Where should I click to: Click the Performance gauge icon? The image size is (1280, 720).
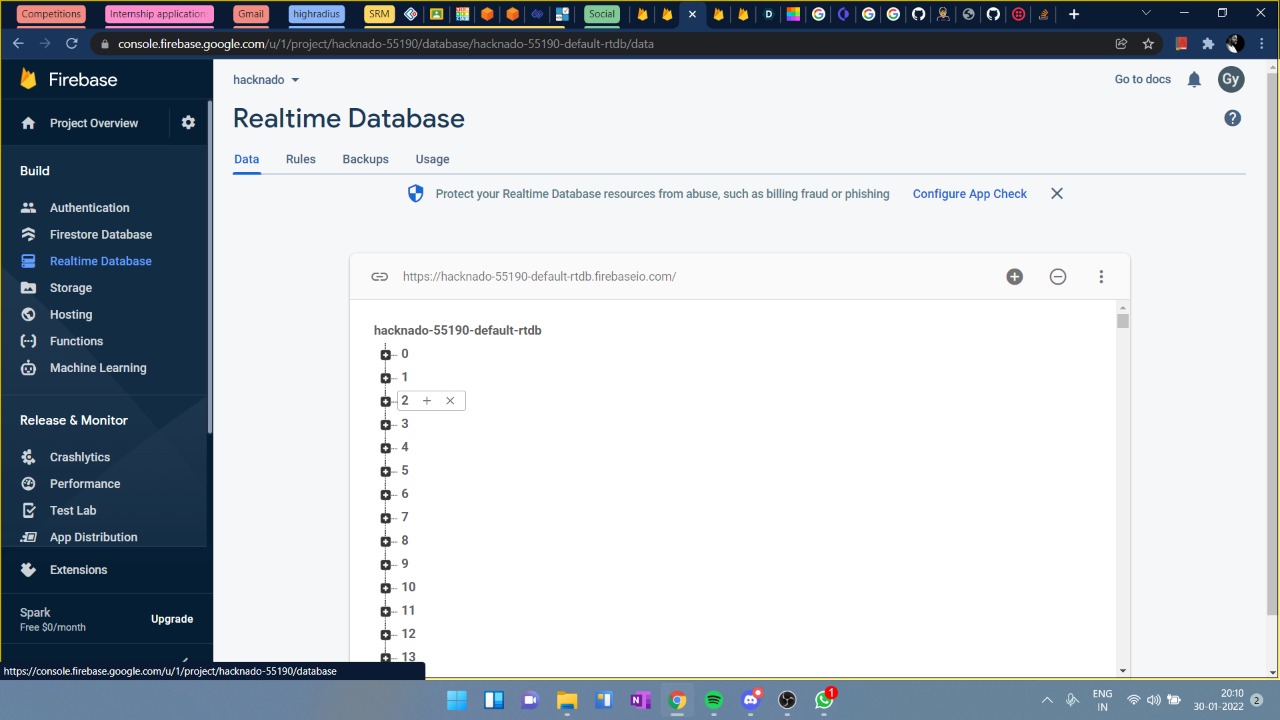pyautogui.click(x=28, y=484)
